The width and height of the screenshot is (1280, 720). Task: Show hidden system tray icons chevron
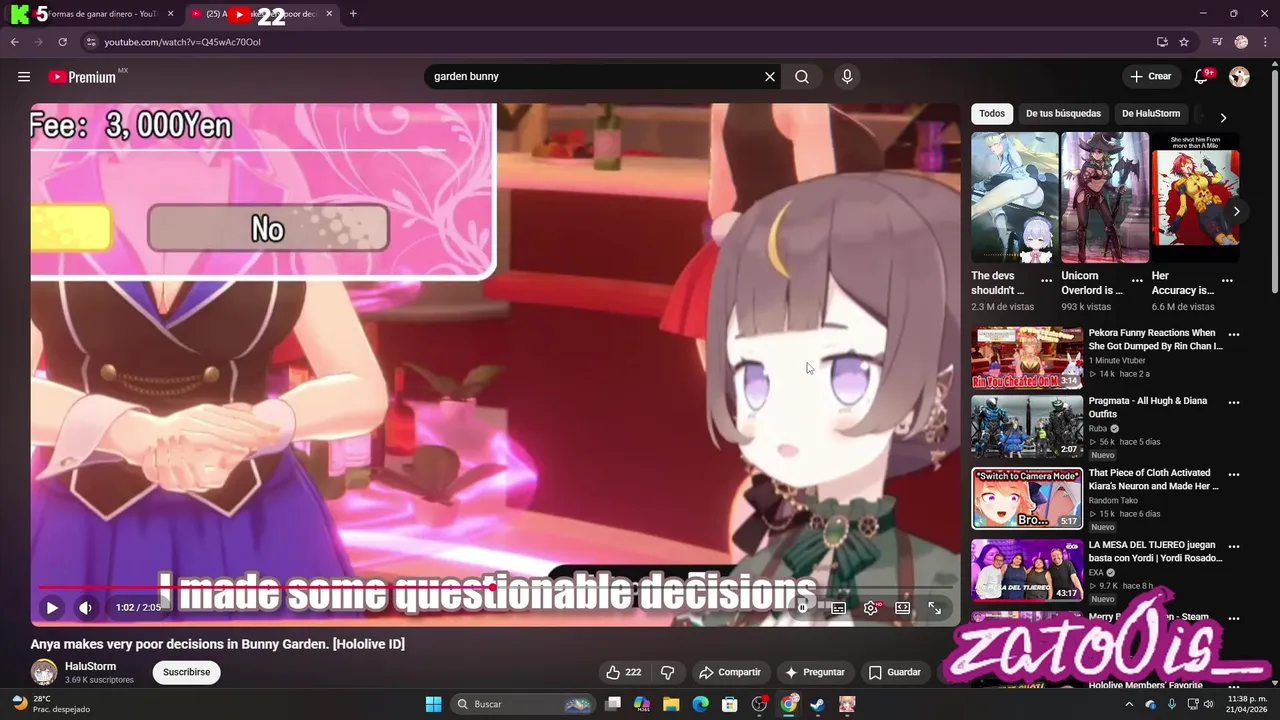click(1130, 704)
